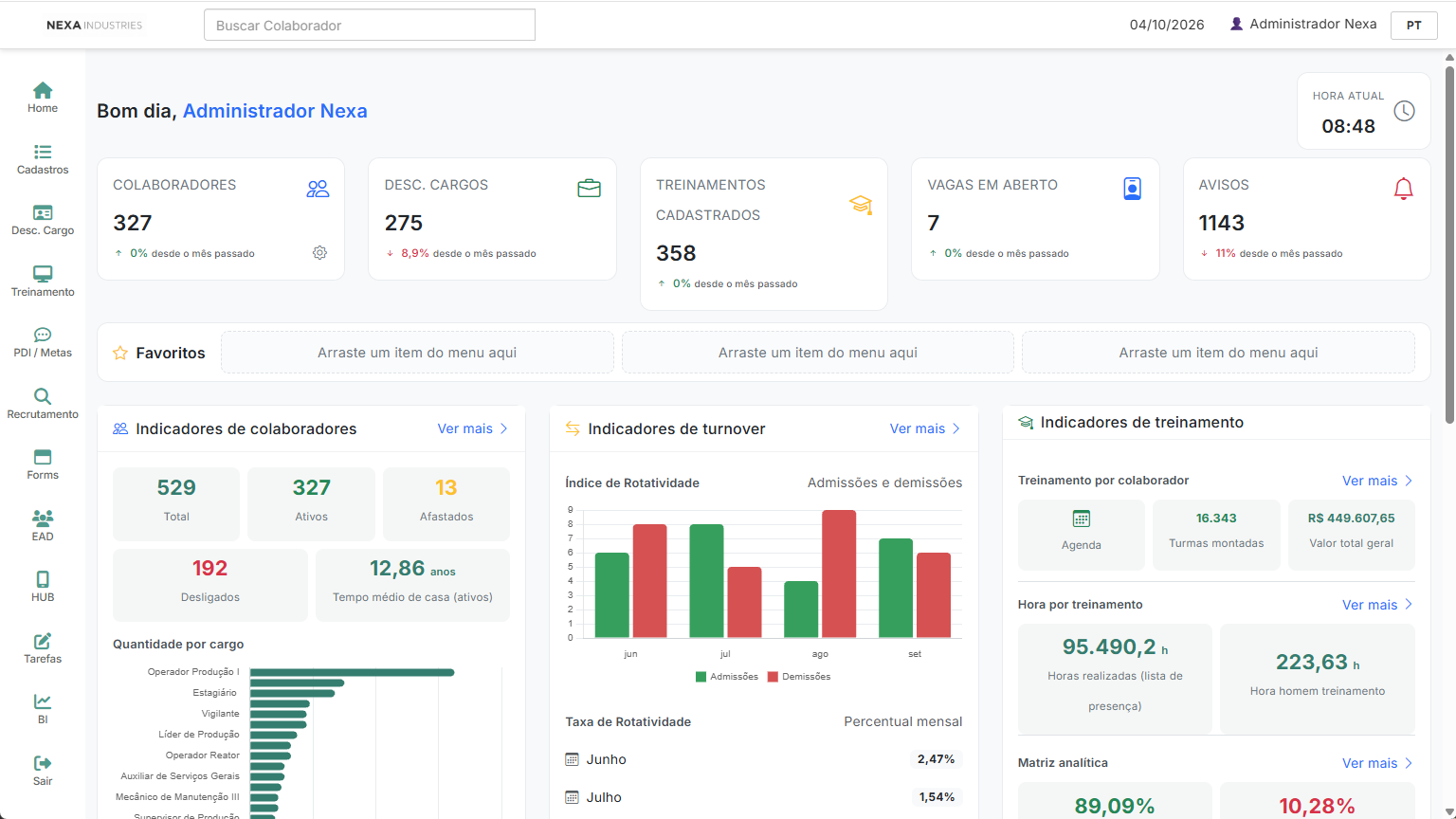Screen dimensions: 1456x819
Task: Toggle Demissões legend in turnover chart
Action: pyautogui.click(x=799, y=677)
